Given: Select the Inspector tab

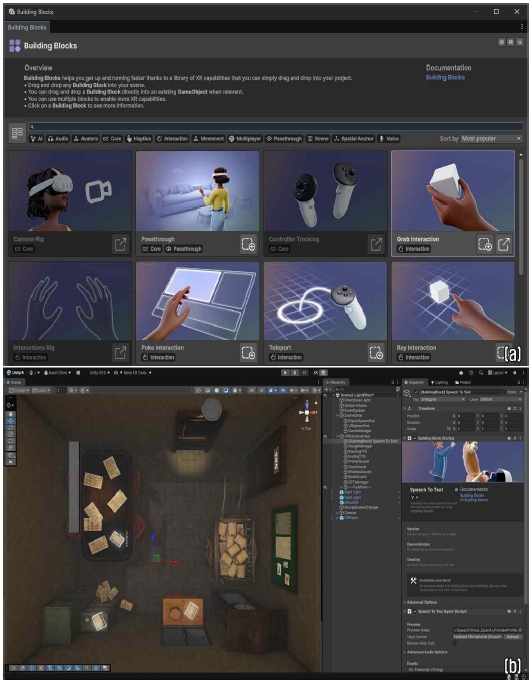Looking at the screenshot, I should (x=415, y=382).
